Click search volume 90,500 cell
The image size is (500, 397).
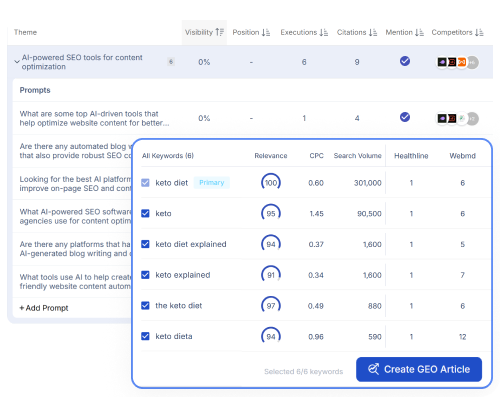pos(369,214)
